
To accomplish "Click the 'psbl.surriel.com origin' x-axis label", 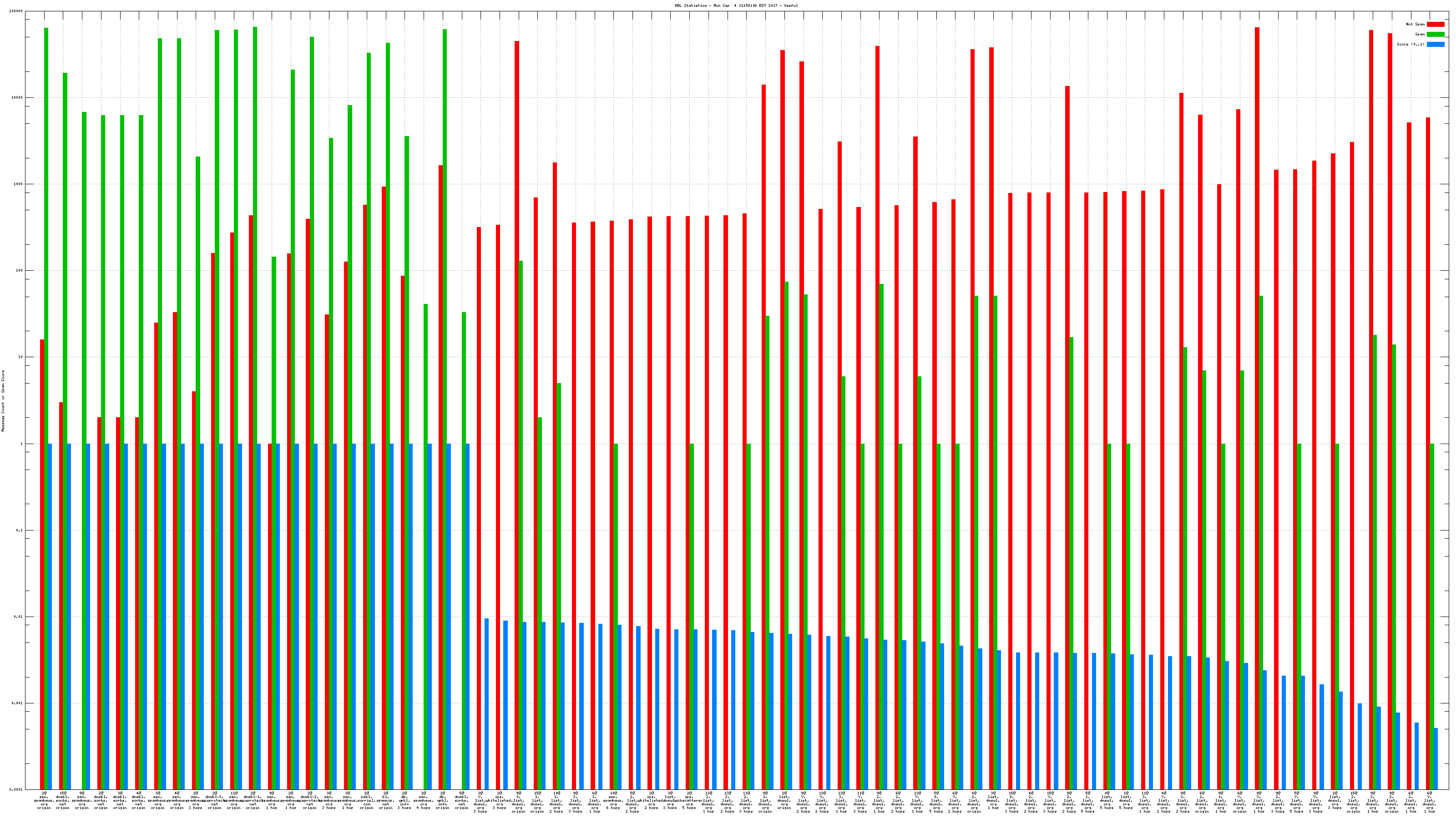I will click(366, 800).
